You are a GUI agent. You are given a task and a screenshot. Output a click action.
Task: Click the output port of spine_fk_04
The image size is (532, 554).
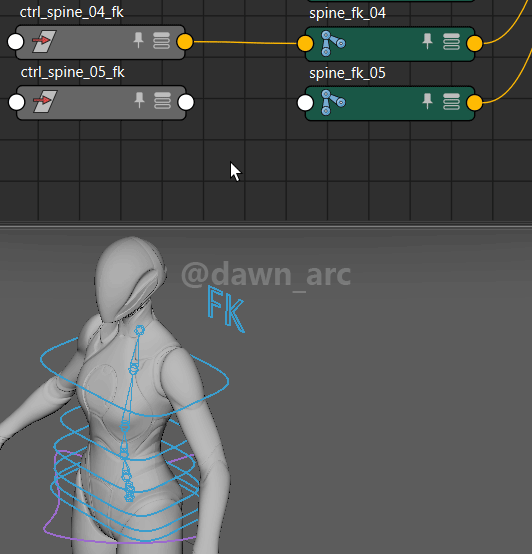pos(474,43)
